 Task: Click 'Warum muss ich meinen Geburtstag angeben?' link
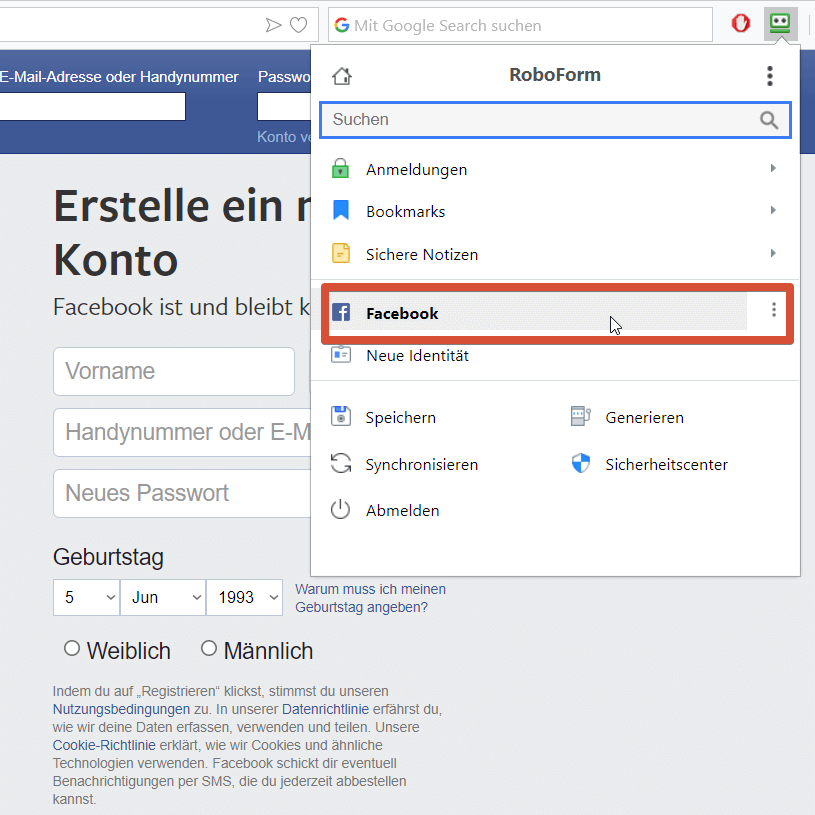(x=371, y=598)
